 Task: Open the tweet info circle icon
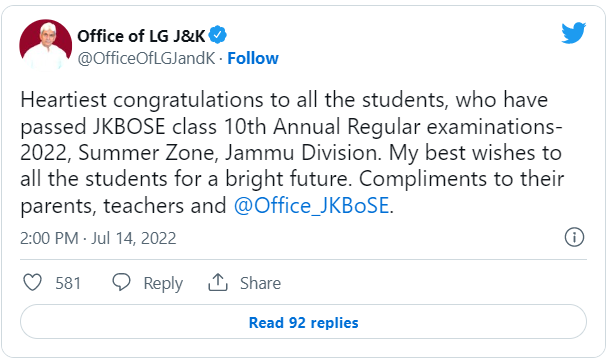tap(574, 237)
